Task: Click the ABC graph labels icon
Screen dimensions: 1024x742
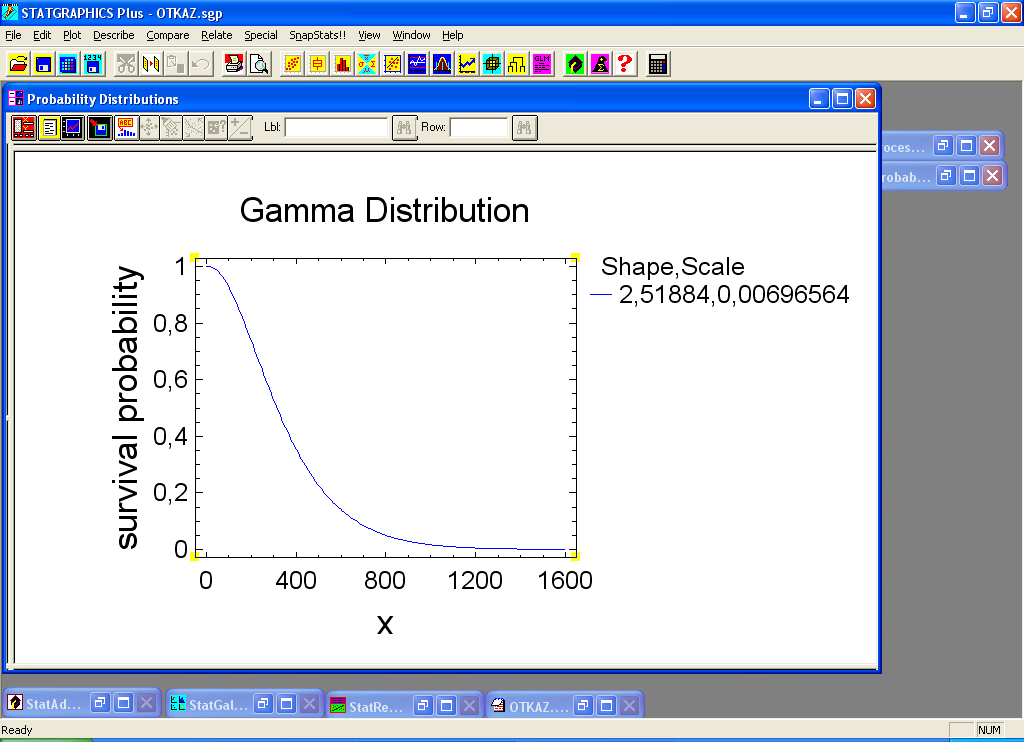Action: (125, 127)
